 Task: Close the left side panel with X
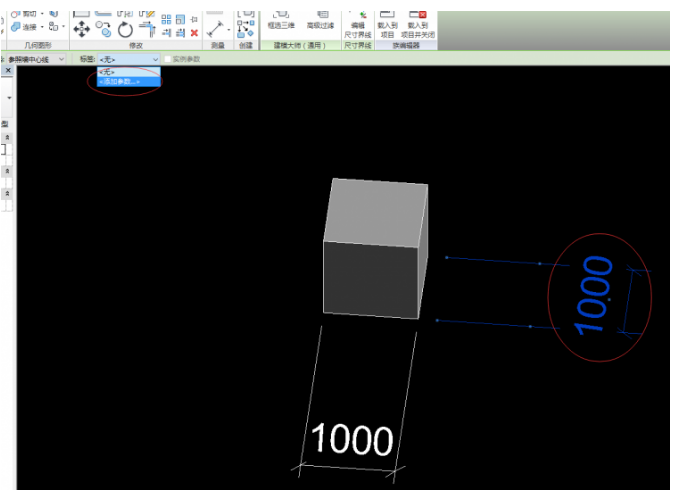point(8,71)
